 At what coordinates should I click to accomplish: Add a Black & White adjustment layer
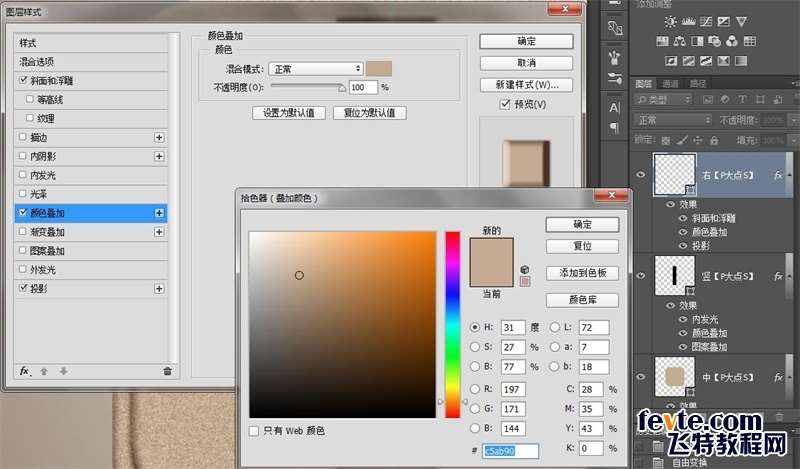point(697,41)
